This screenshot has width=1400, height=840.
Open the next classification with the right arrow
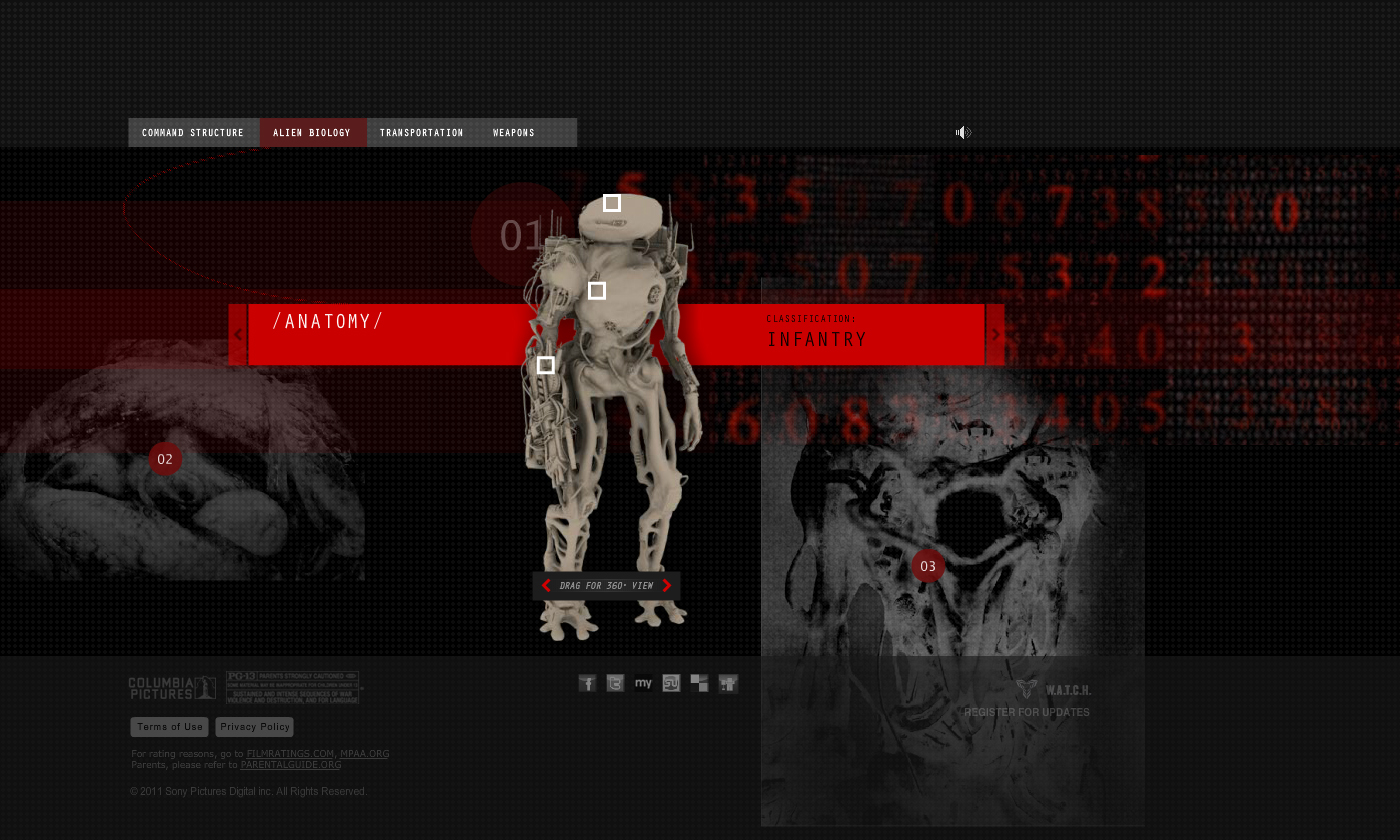coord(995,334)
